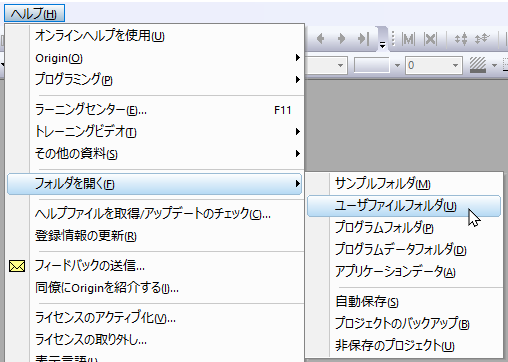Click the next arrow toolbar icon
The image size is (508, 362).
pos(341,39)
